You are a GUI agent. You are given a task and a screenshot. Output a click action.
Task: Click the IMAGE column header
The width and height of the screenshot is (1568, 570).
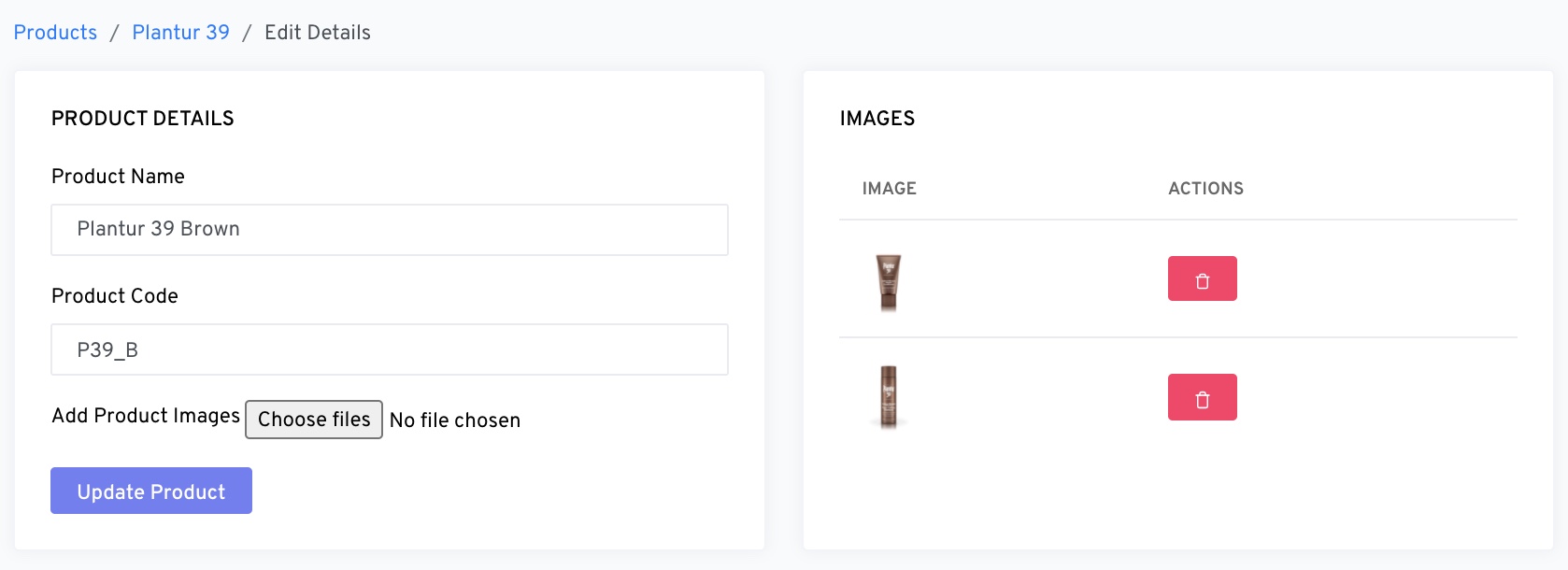pyautogui.click(x=889, y=189)
